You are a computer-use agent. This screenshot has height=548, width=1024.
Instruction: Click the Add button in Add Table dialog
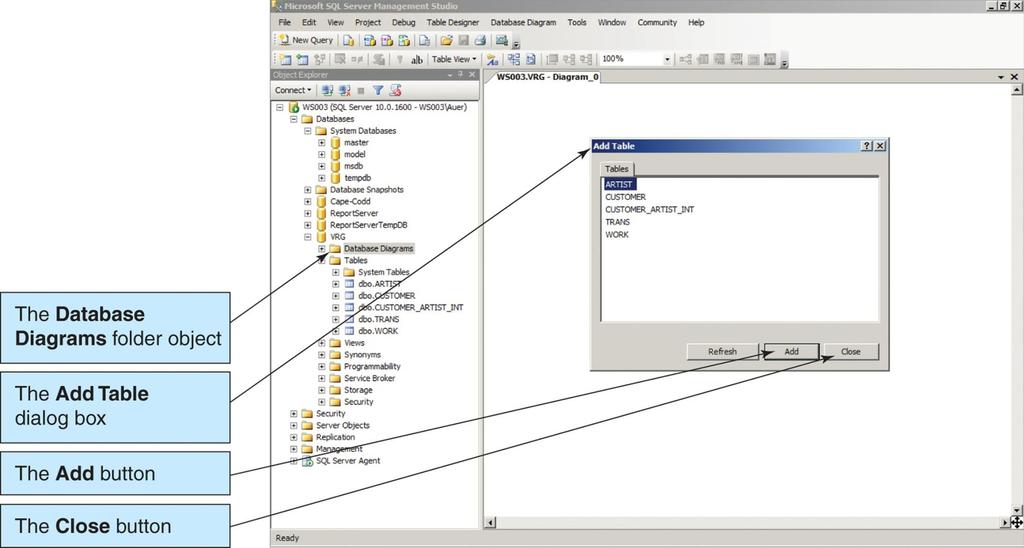point(792,351)
